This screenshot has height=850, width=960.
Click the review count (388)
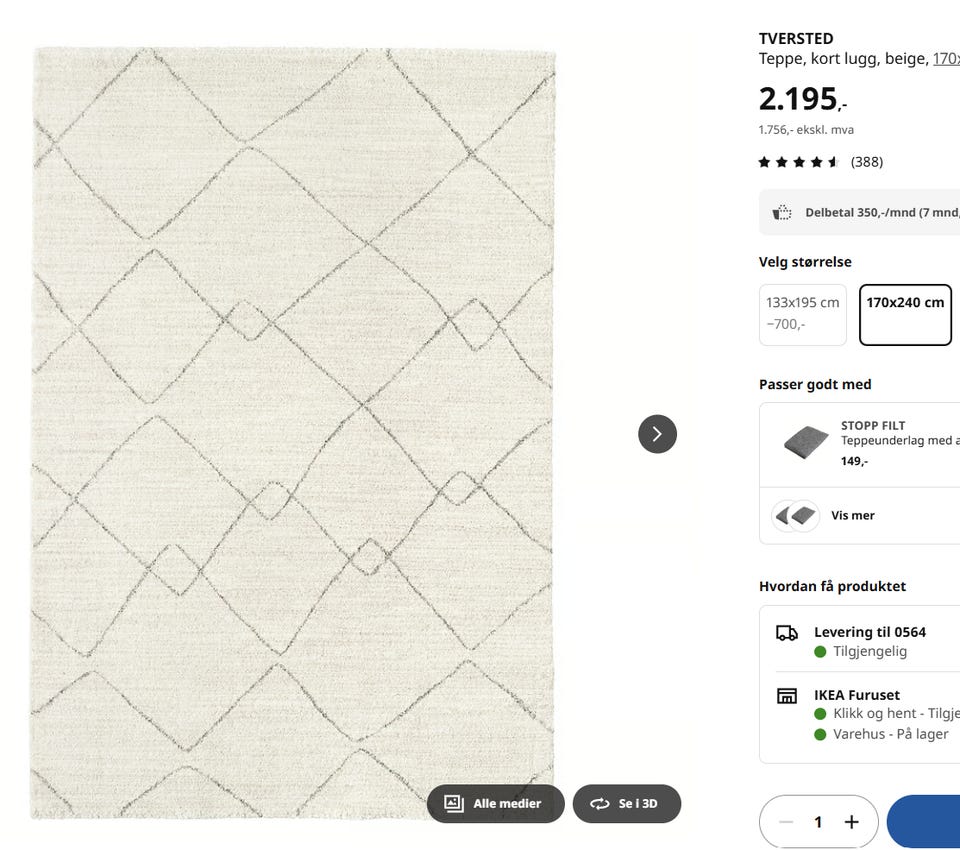(867, 162)
